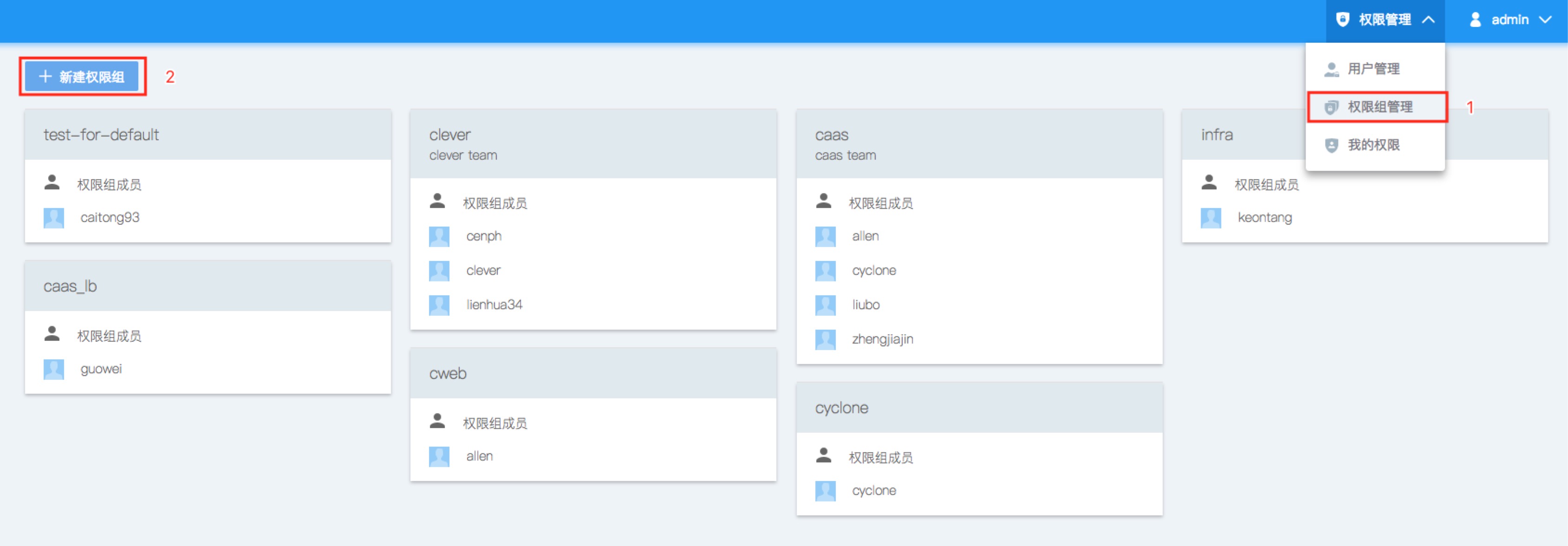The image size is (1568, 546).
Task: Click clever member avatar icon
Action: (439, 271)
